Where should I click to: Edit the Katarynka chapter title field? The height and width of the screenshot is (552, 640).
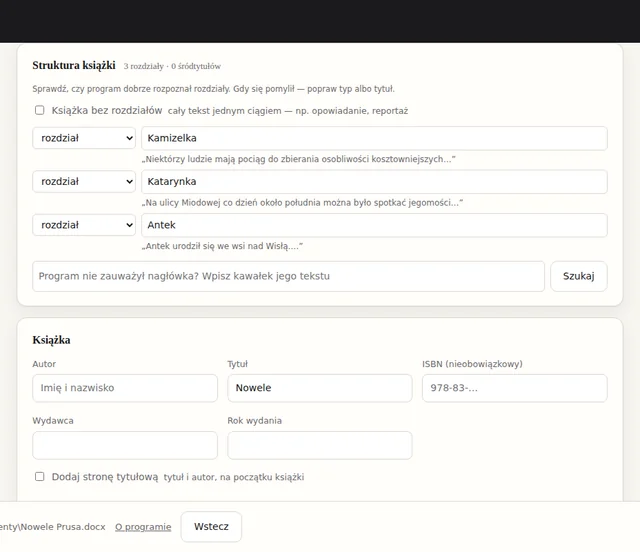pos(374,182)
